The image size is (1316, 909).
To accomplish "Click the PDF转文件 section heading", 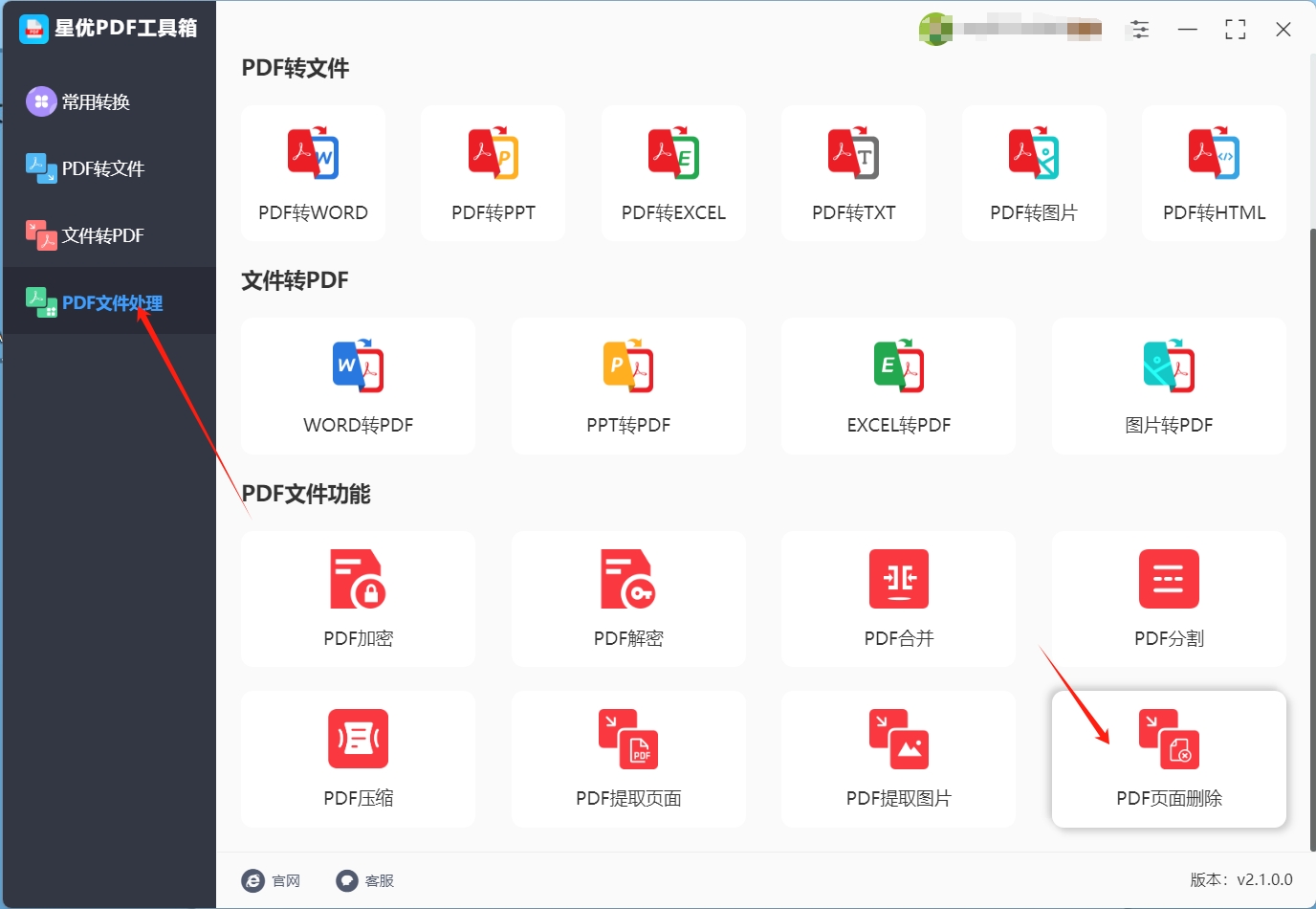I will (296, 68).
